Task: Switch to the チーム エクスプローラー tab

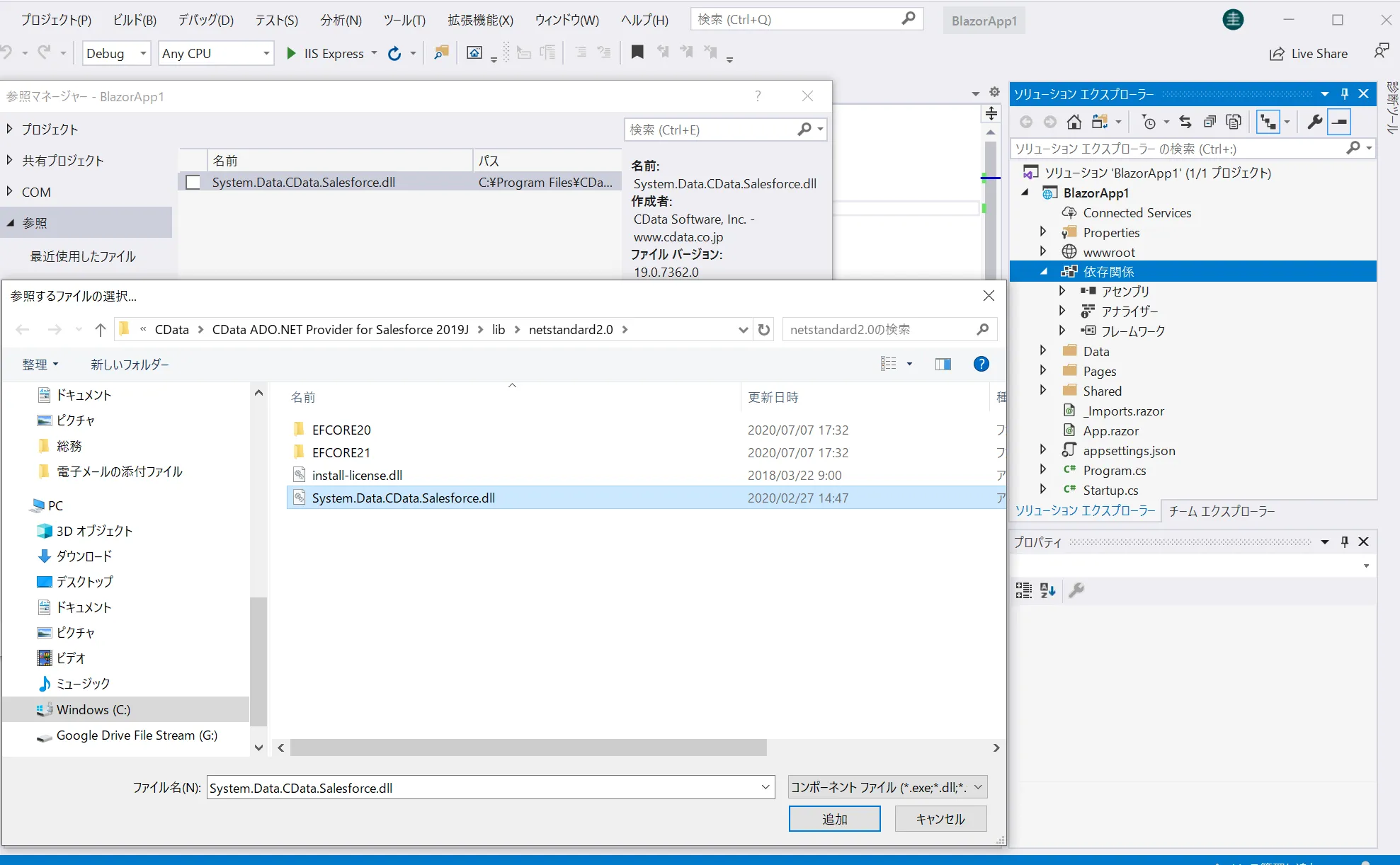Action: [1221, 511]
